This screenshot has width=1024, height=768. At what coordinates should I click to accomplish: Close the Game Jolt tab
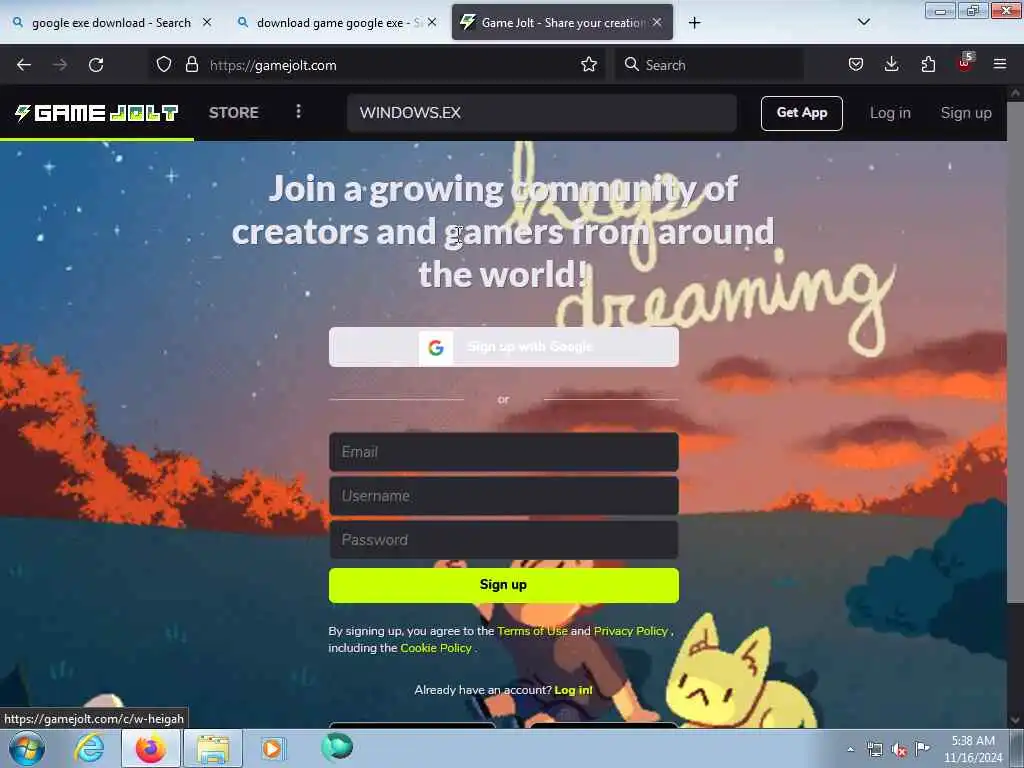coord(657,22)
